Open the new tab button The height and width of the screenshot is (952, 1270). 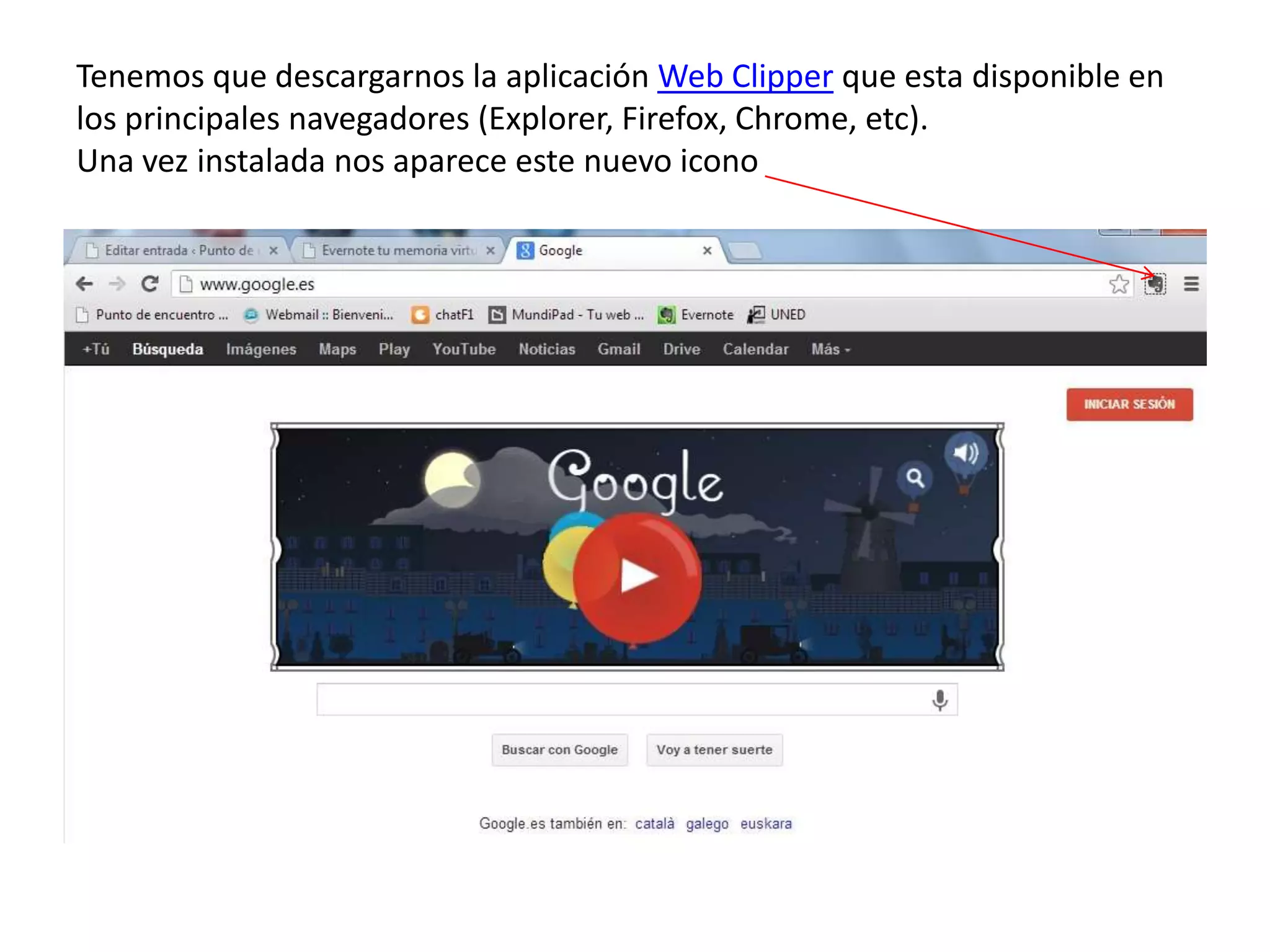coord(744,250)
